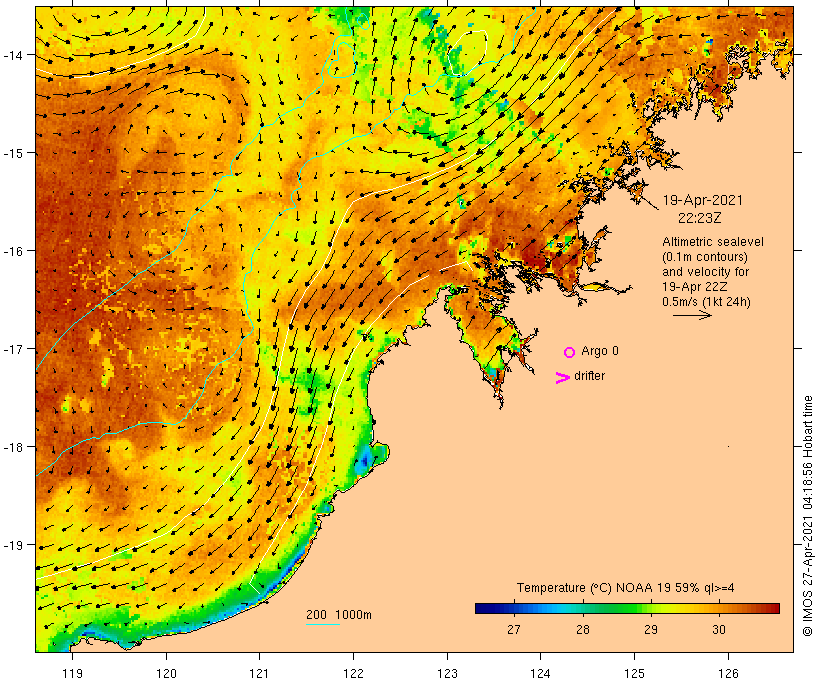Click the colorbar tick value 29
Viewport: 820px width, 680px height.
[x=651, y=630]
